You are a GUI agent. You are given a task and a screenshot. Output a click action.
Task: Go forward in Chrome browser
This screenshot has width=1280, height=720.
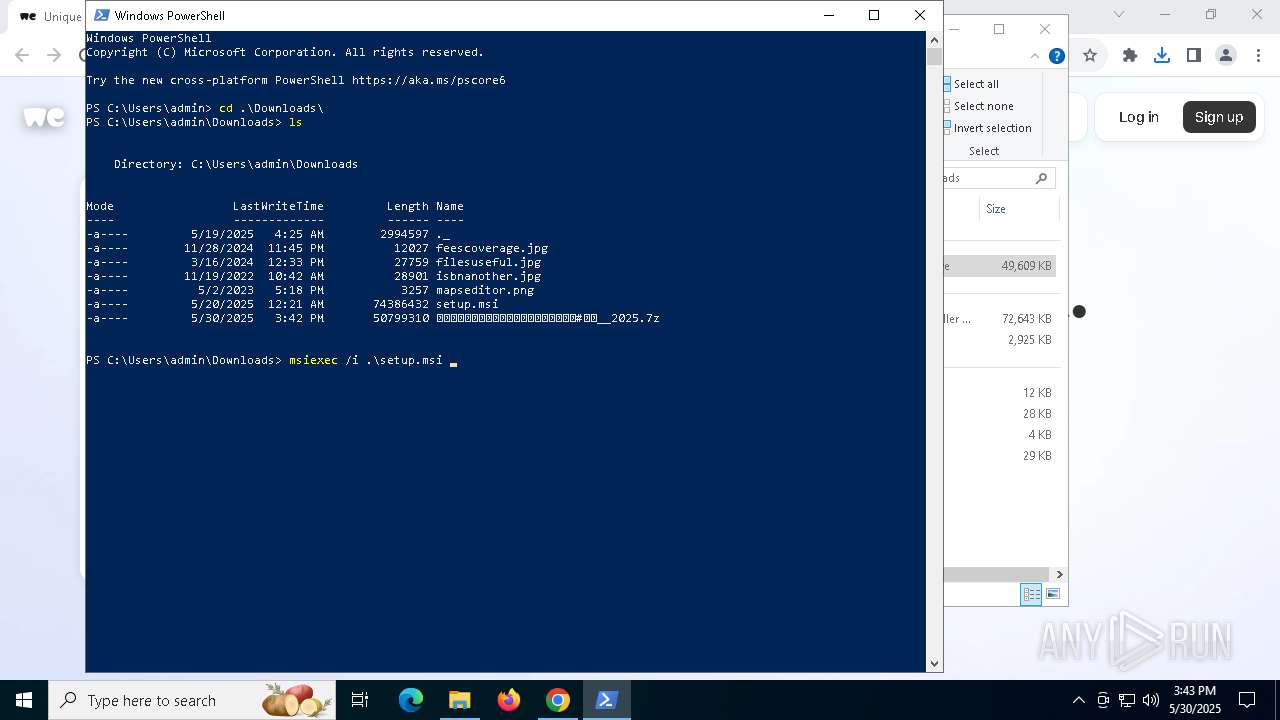pyautogui.click(x=54, y=56)
